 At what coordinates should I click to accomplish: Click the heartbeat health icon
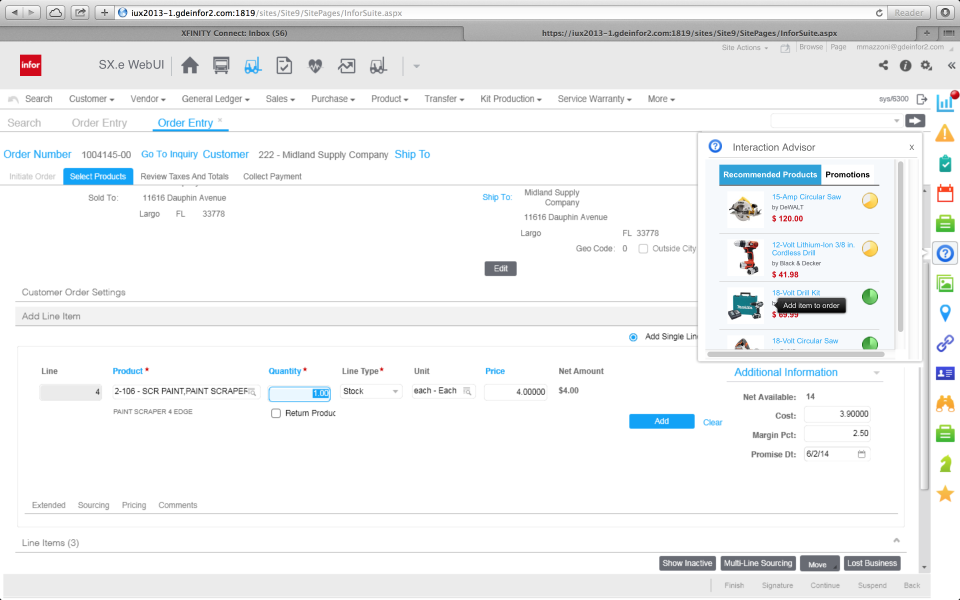[x=315, y=66]
